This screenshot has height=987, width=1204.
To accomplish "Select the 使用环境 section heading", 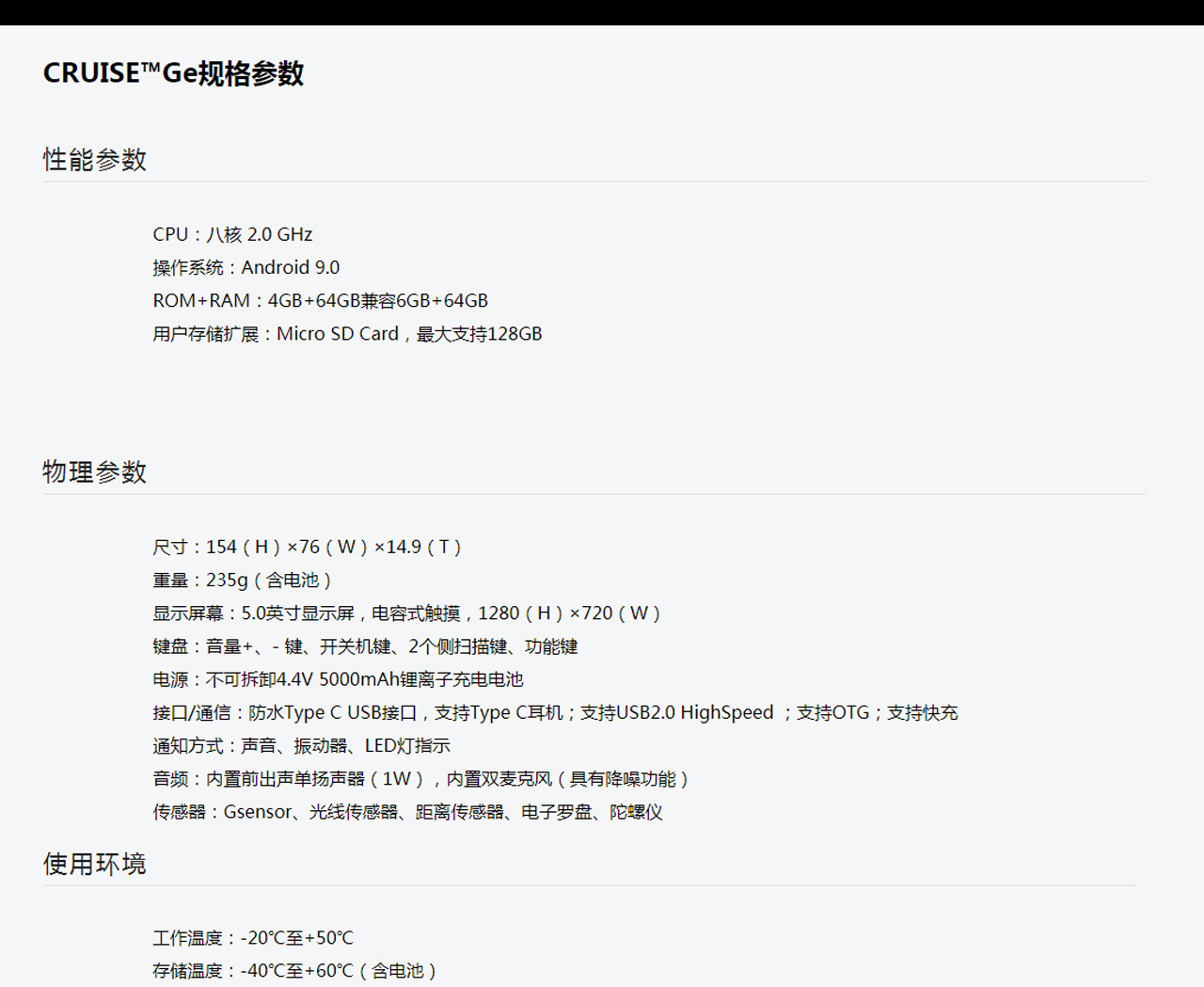I will [x=93, y=864].
